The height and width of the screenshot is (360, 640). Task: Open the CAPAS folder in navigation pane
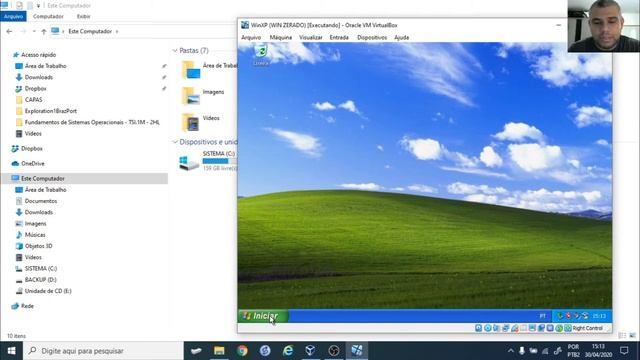tap(33, 100)
